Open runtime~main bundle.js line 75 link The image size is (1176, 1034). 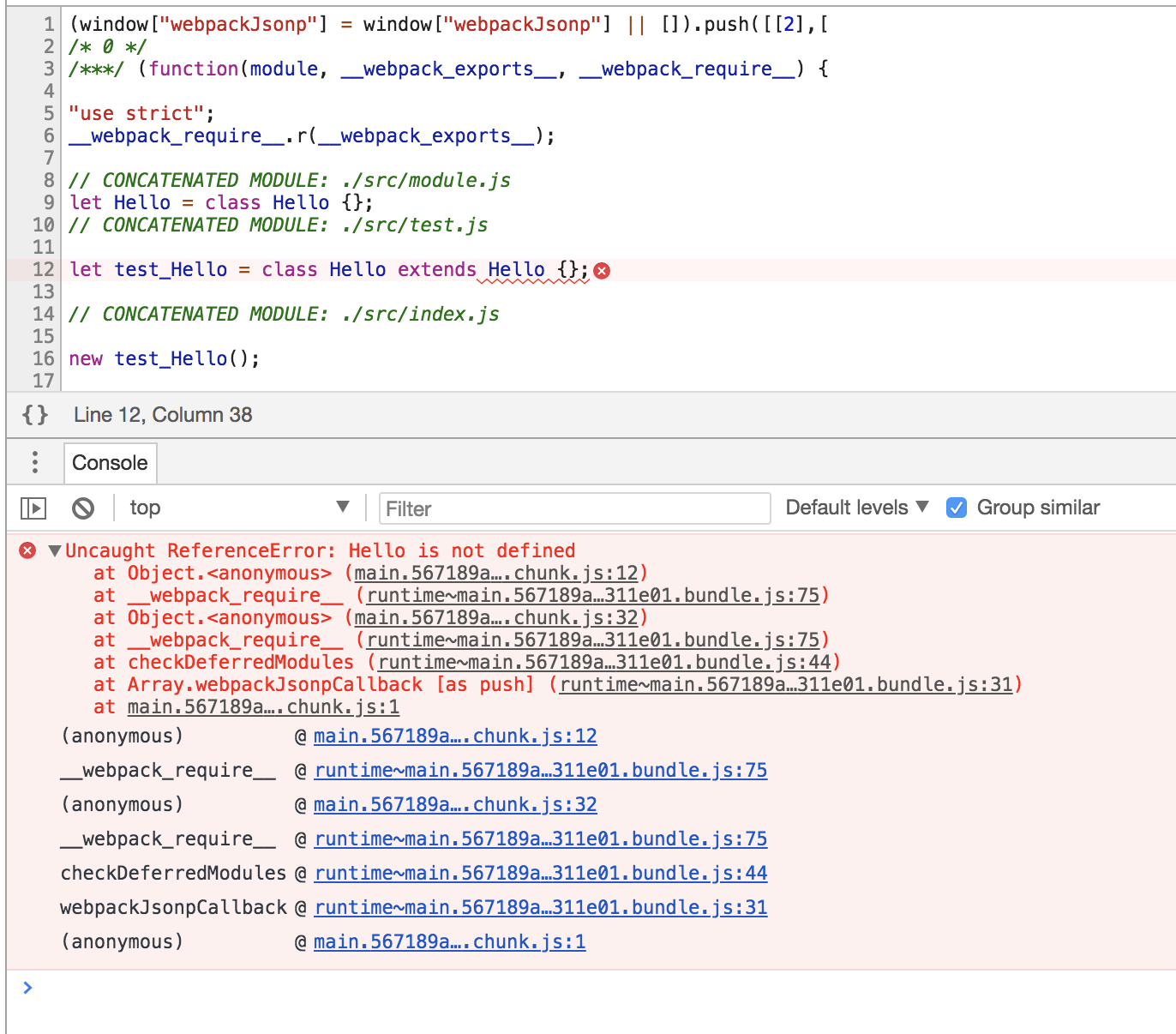[x=540, y=770]
